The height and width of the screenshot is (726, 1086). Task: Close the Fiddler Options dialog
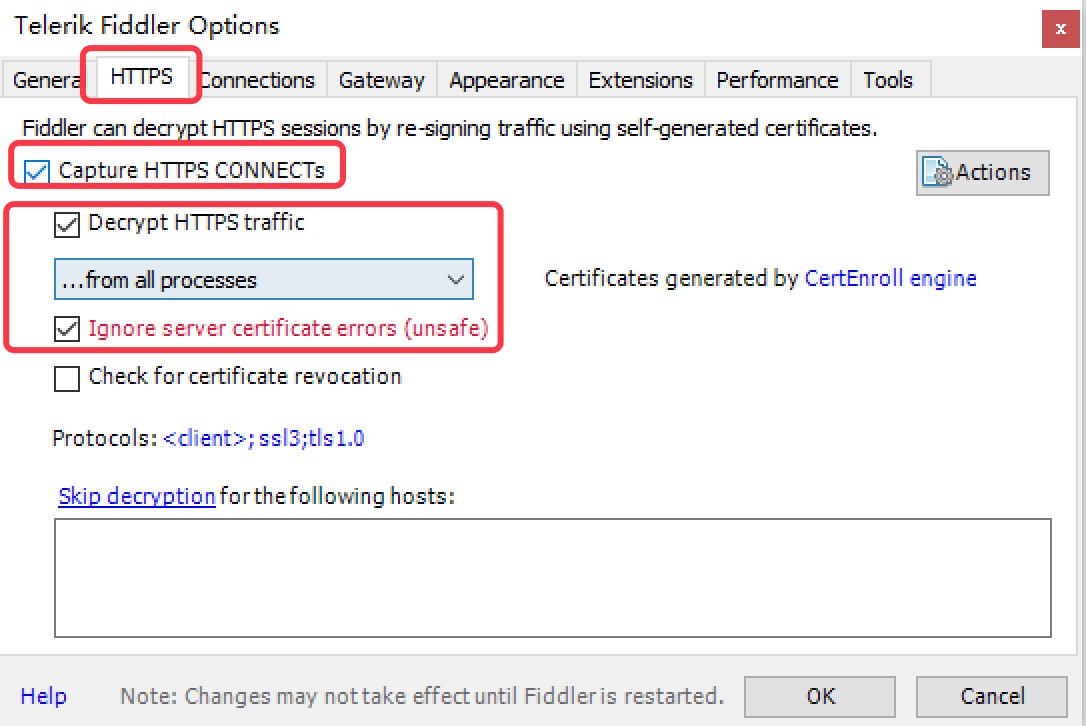(1060, 29)
